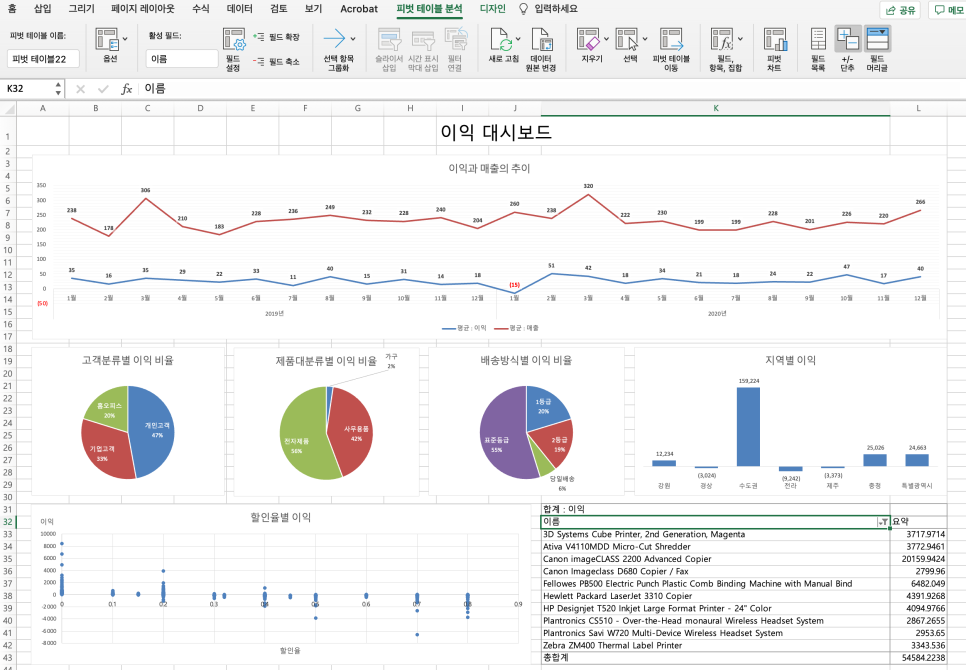Move PivotTable (피벗 테이블 이동) icon

(x=671, y=39)
